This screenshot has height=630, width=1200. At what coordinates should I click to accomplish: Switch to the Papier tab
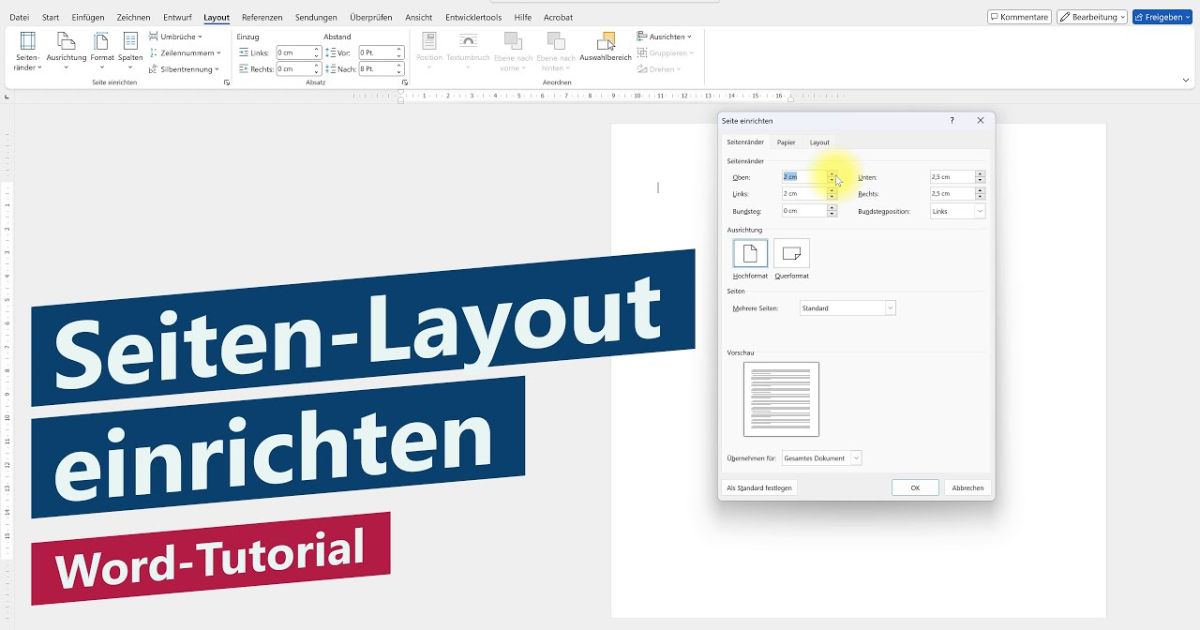(786, 142)
